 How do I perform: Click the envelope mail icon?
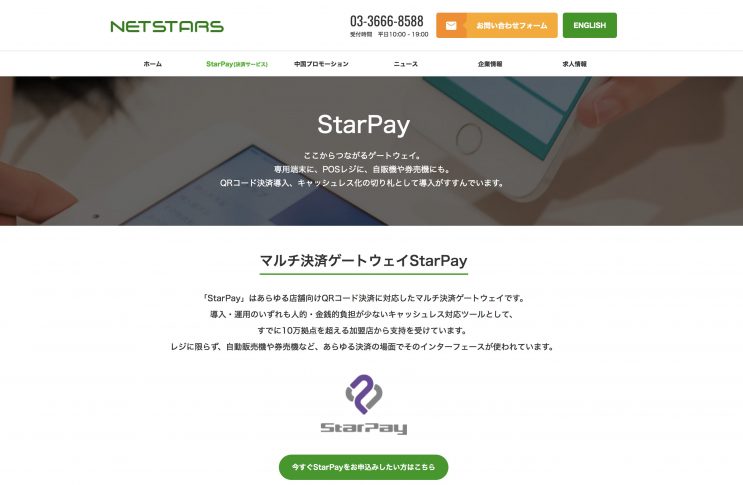pyautogui.click(x=451, y=26)
